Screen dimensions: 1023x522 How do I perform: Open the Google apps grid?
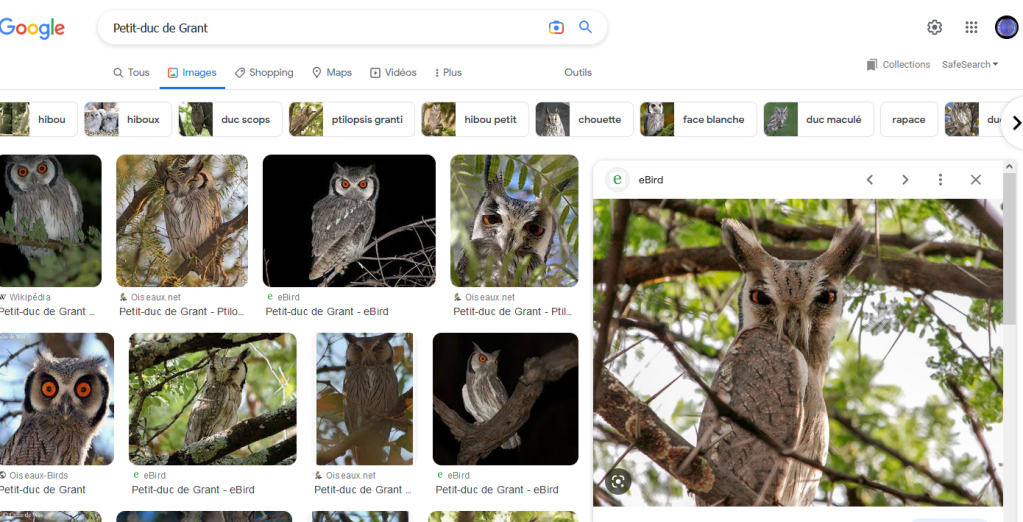pyautogui.click(x=971, y=27)
